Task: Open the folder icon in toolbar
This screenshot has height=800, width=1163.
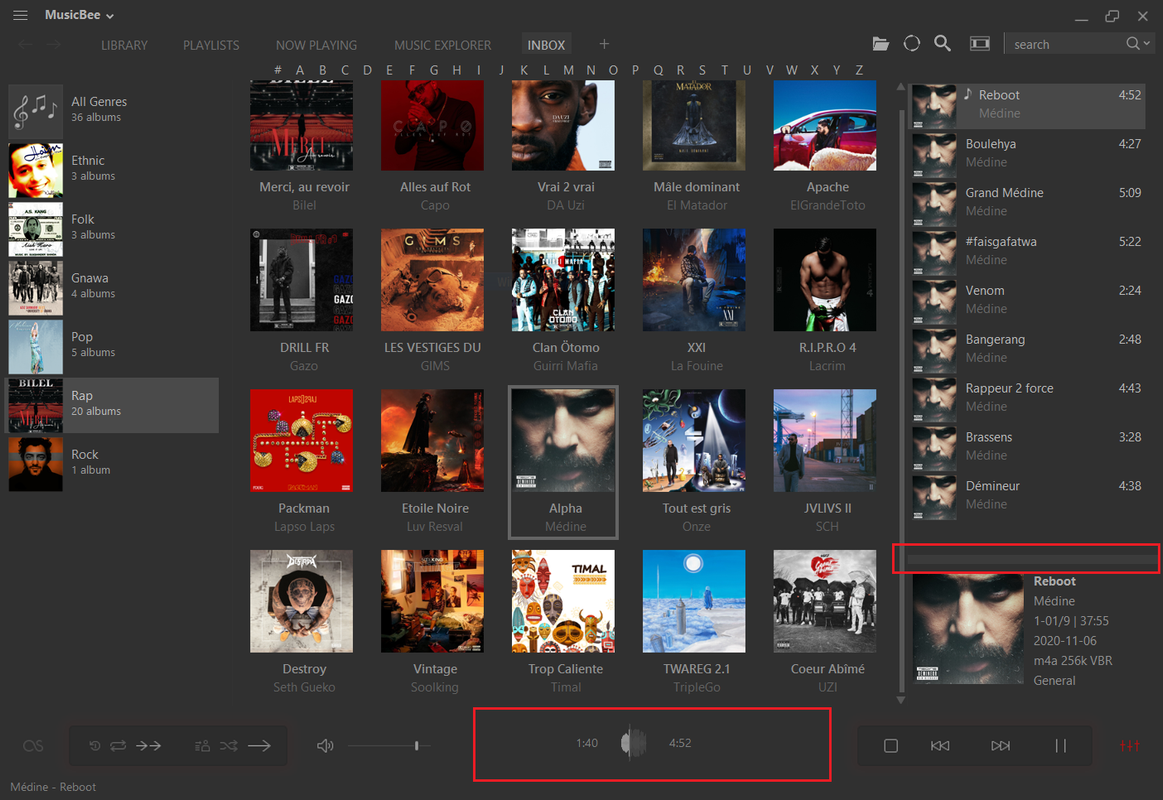Action: [x=880, y=44]
